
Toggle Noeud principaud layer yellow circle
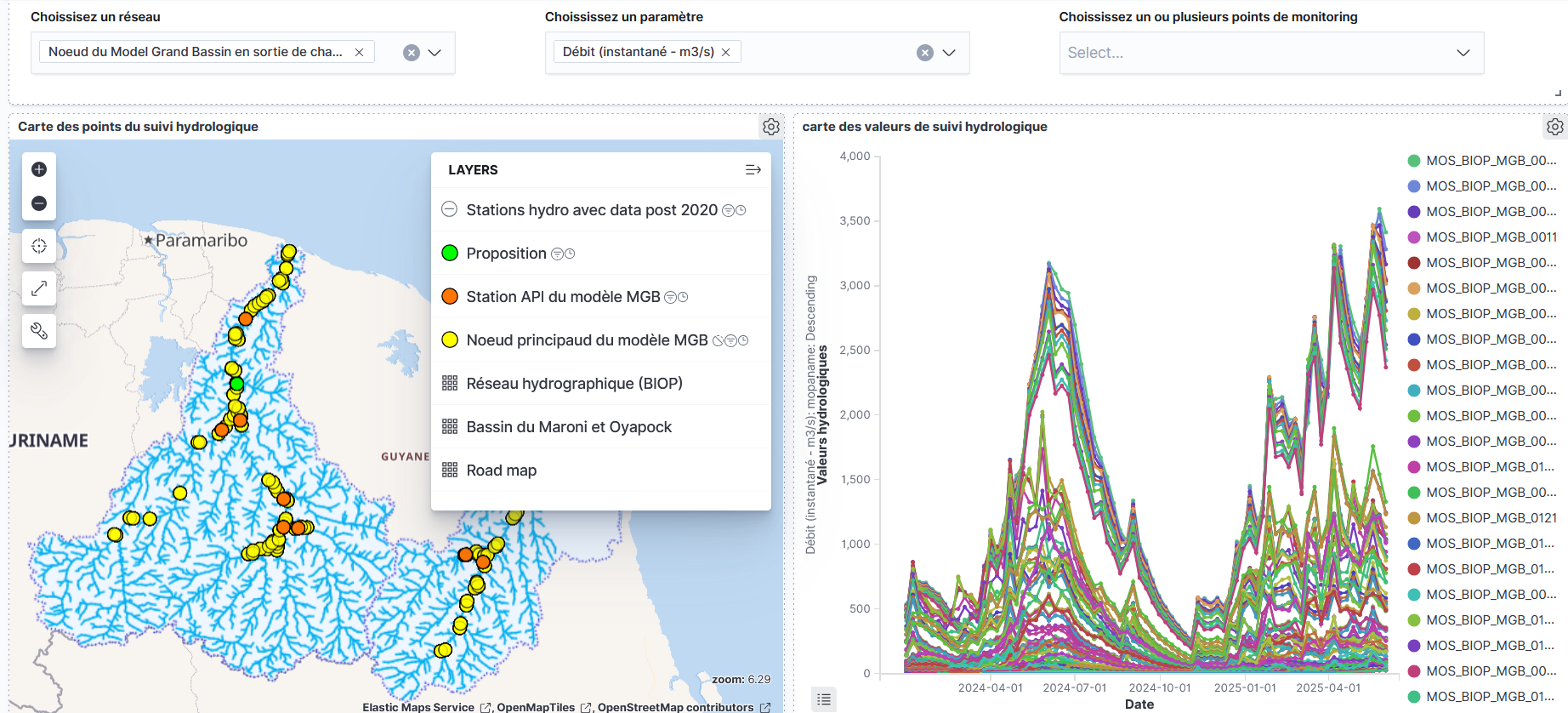[x=450, y=339]
